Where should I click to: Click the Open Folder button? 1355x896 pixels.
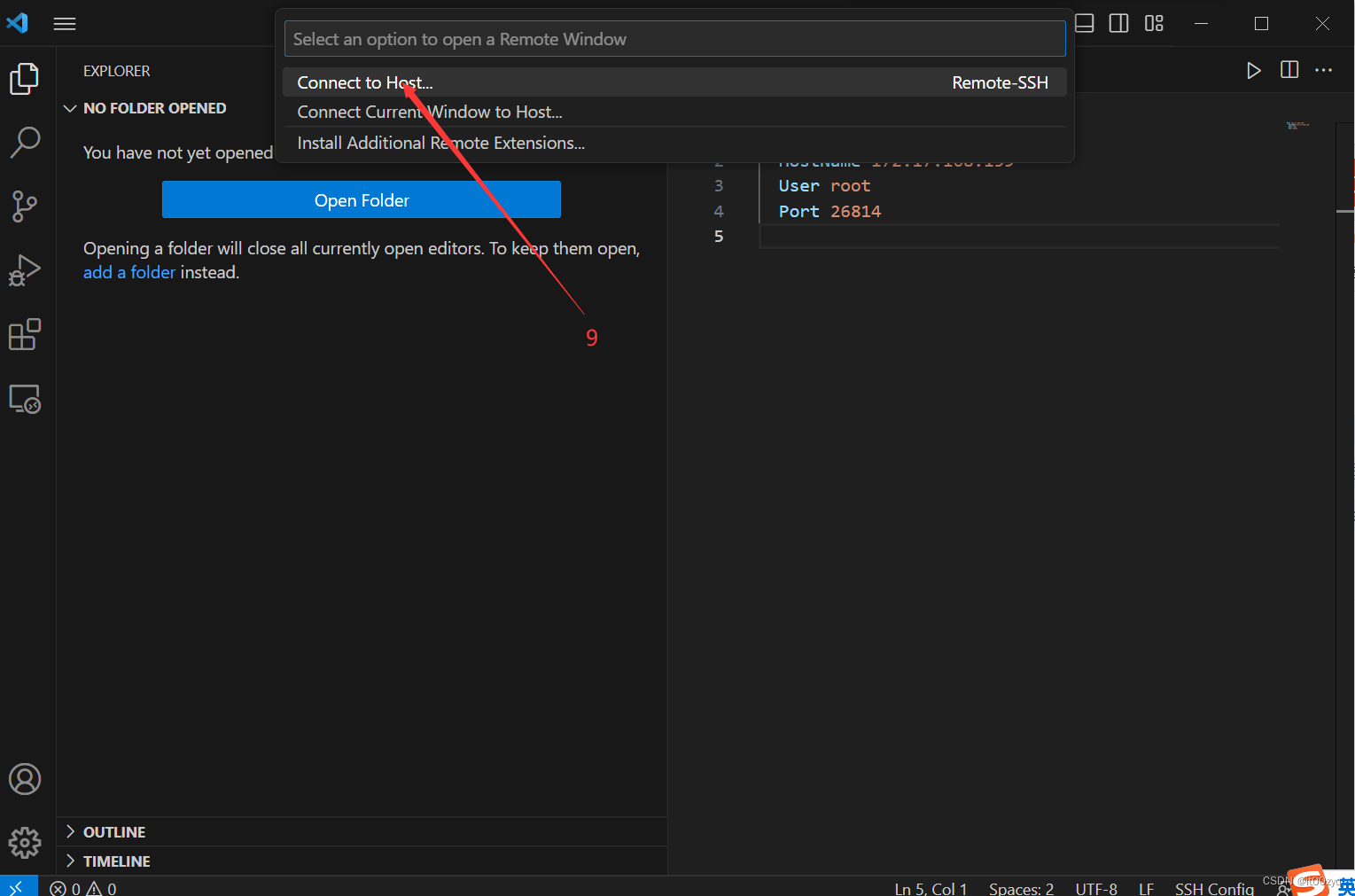(x=362, y=200)
